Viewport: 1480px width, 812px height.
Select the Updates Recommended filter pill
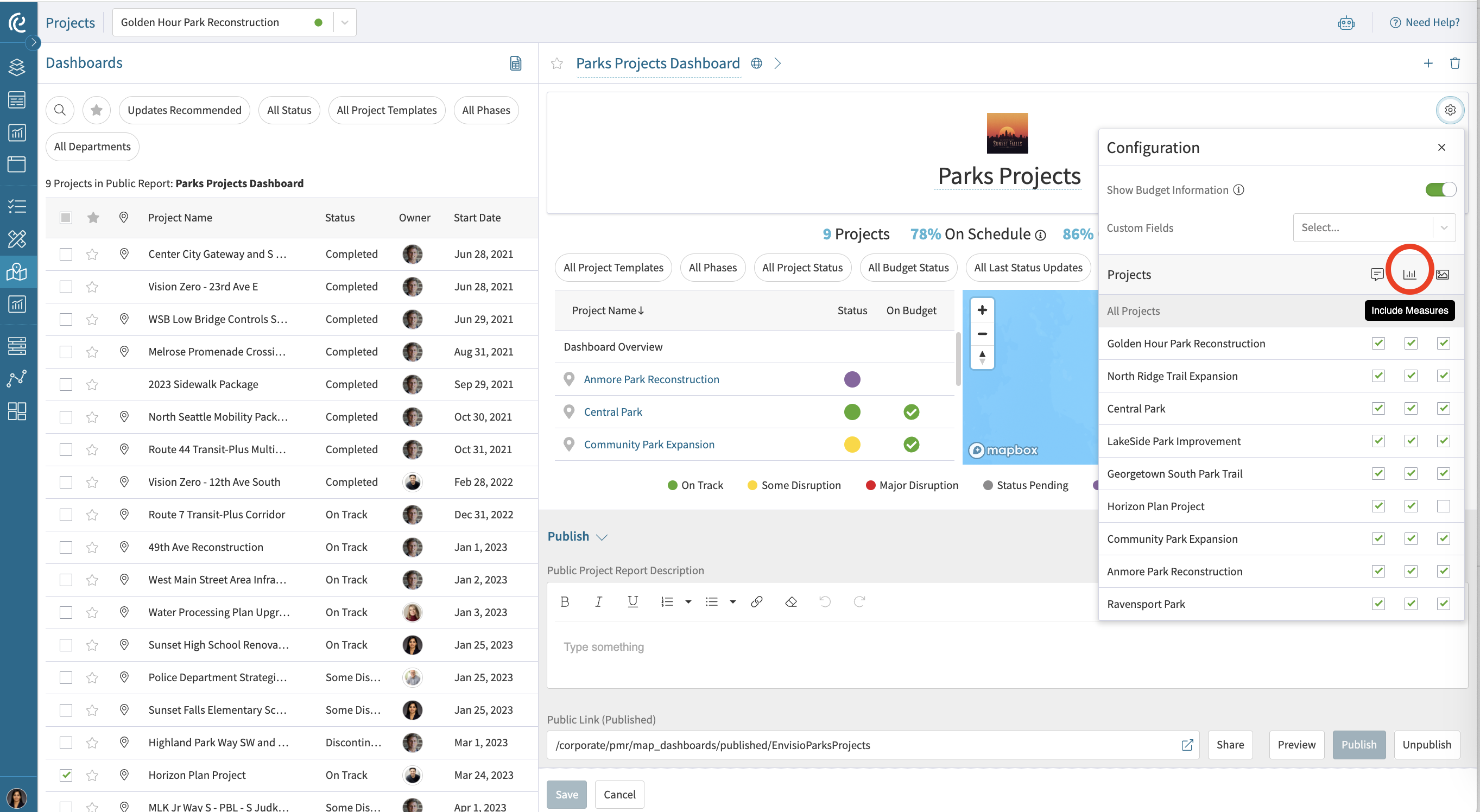tap(185, 110)
